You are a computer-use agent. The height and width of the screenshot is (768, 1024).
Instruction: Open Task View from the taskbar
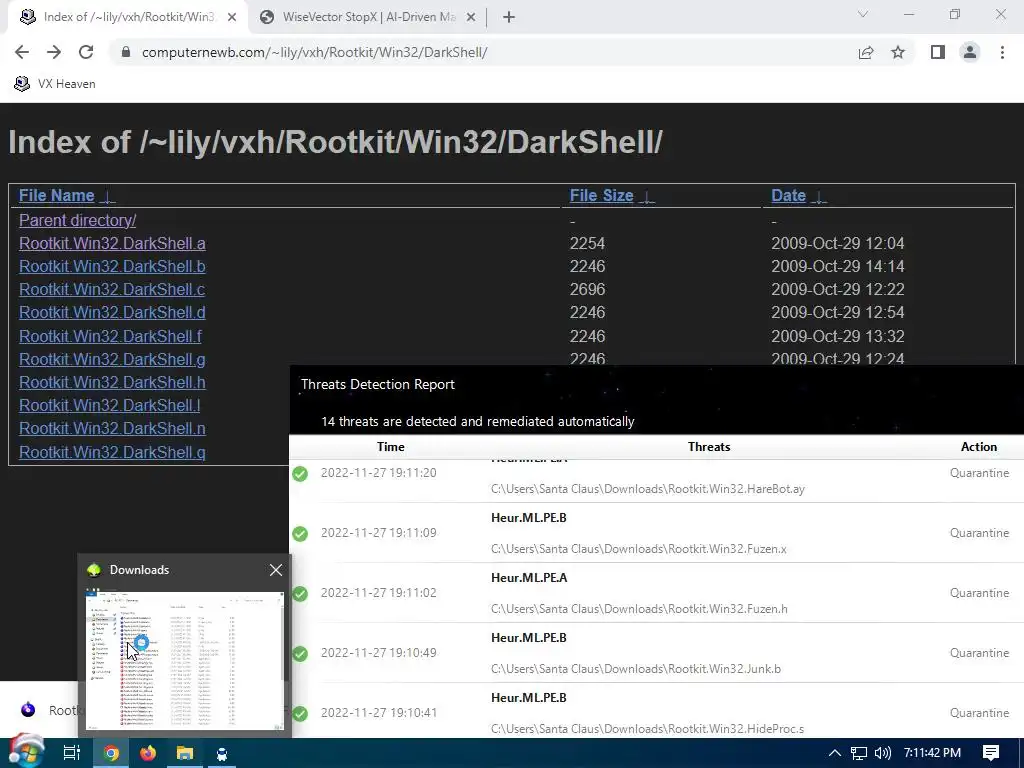coord(72,753)
